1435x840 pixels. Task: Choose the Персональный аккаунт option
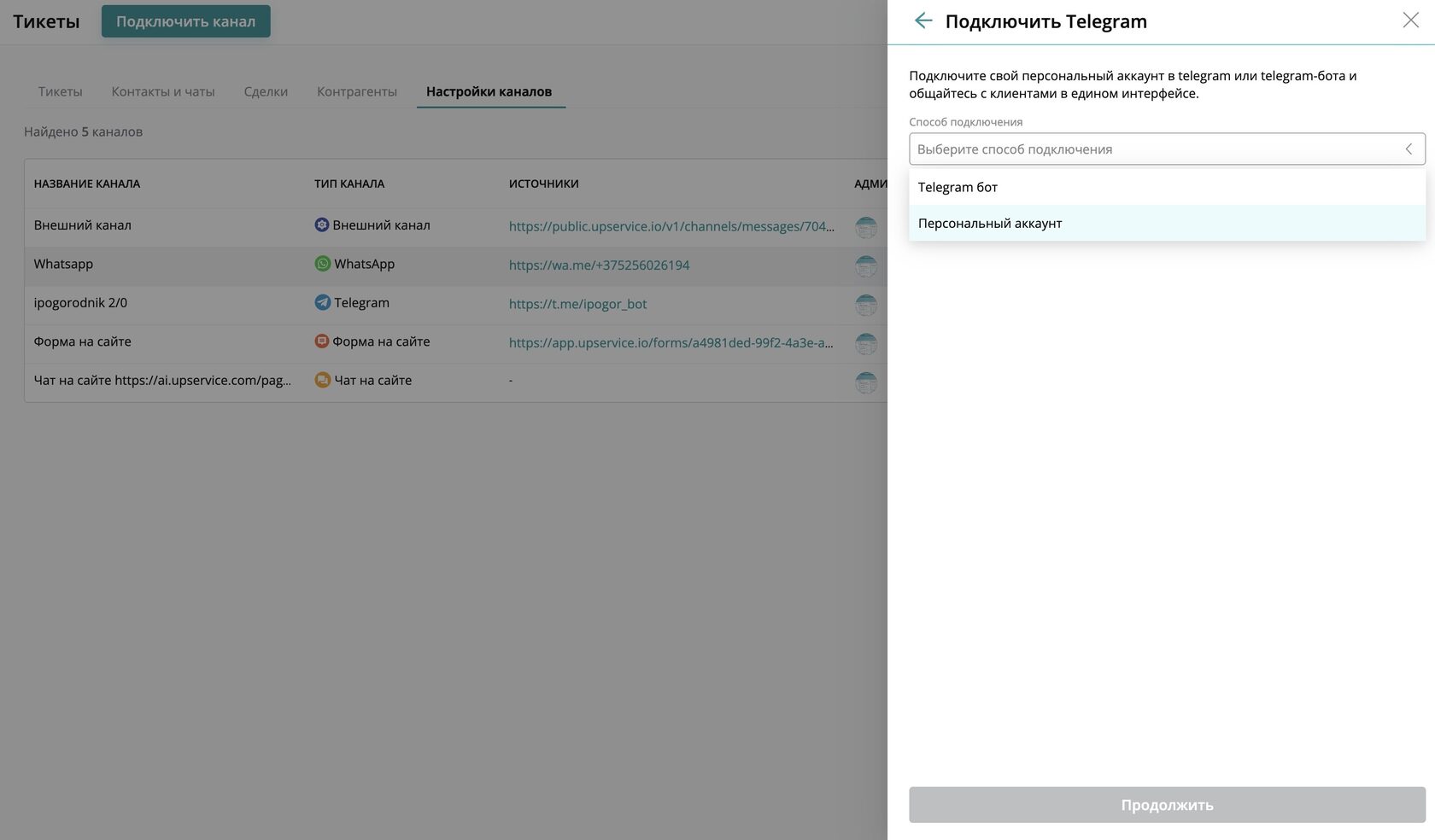(1167, 223)
